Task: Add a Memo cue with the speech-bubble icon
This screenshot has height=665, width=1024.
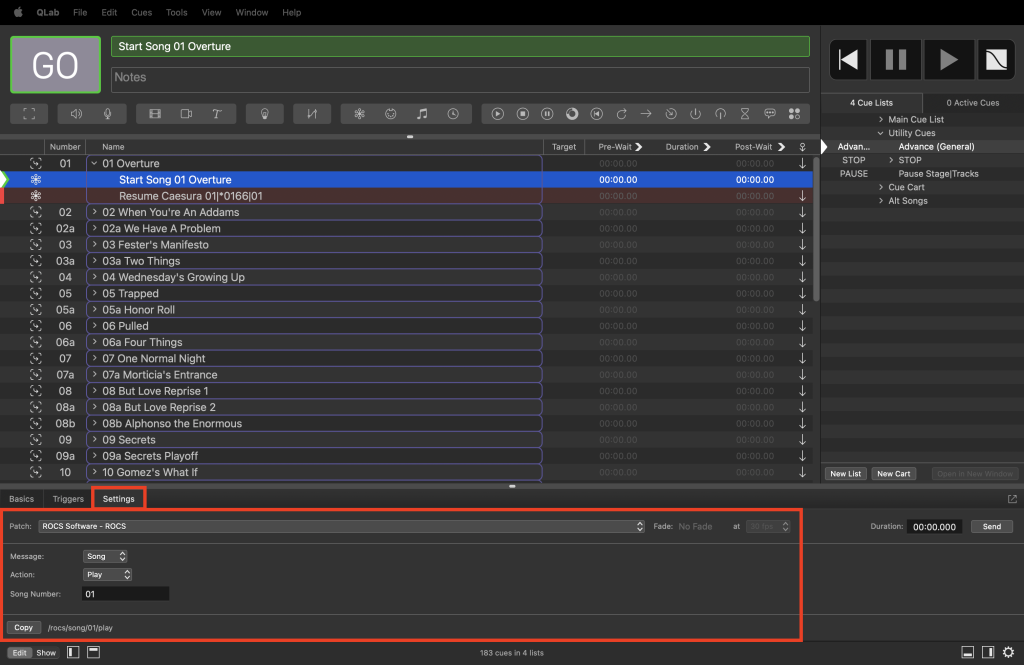Action: click(770, 114)
